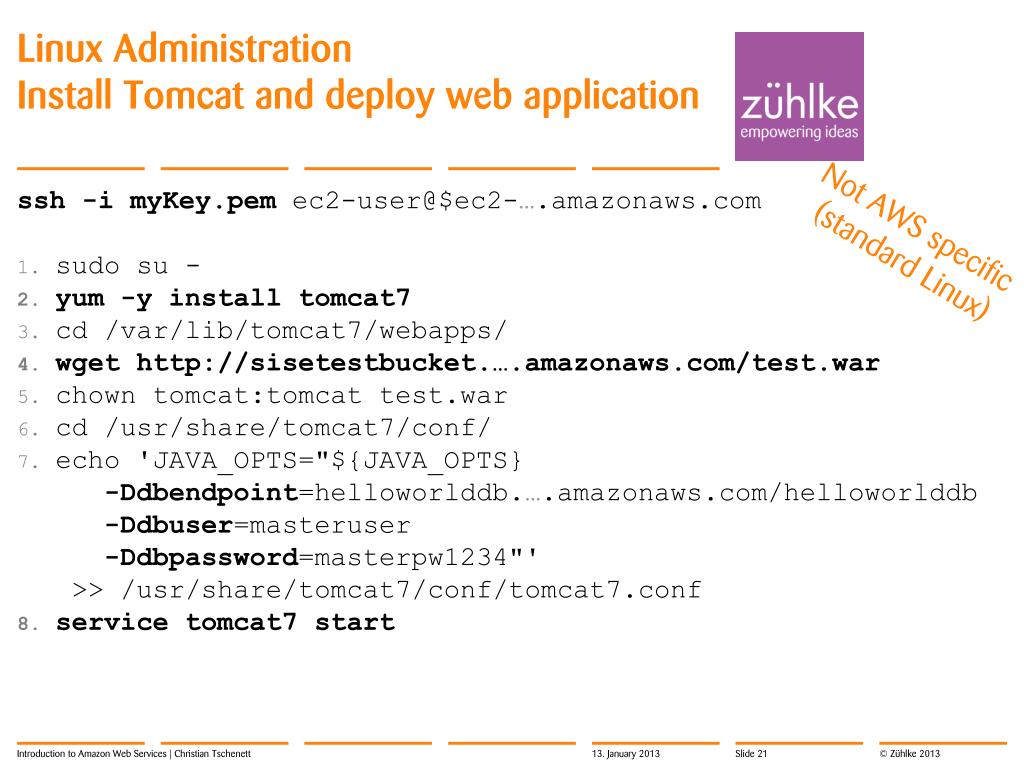This screenshot has height=768, width=1024.
Task: Click 'Install Tomcat and deploy web application' heading
Action: [358, 96]
